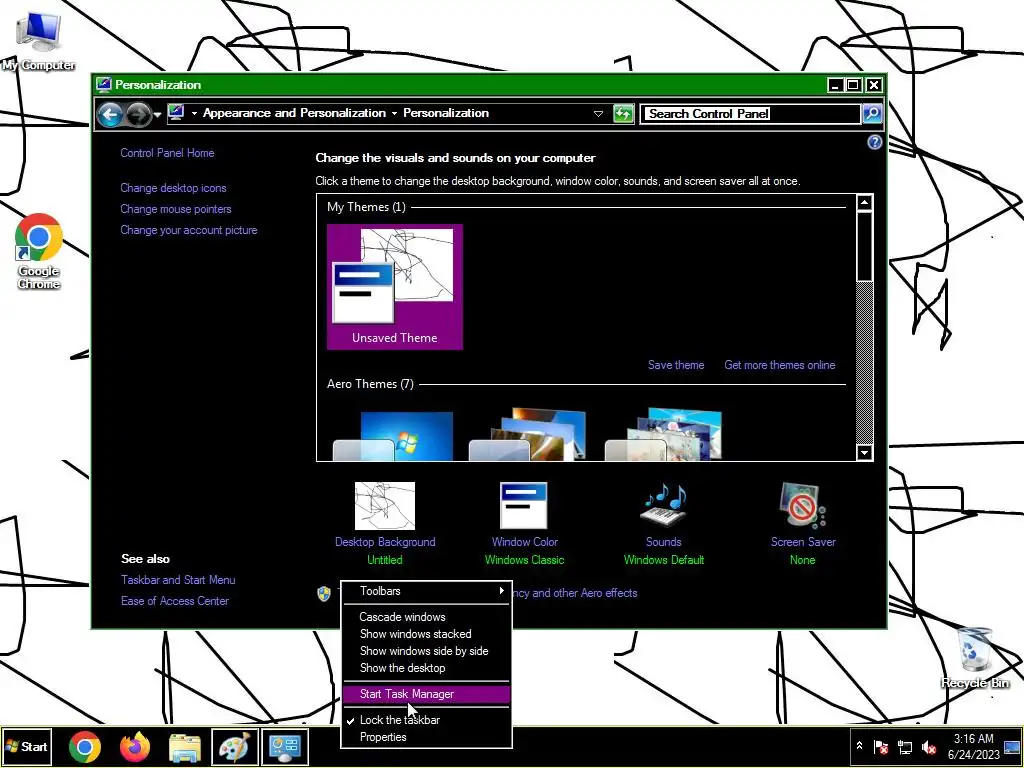Click the Action Center flag tray icon

click(x=881, y=746)
